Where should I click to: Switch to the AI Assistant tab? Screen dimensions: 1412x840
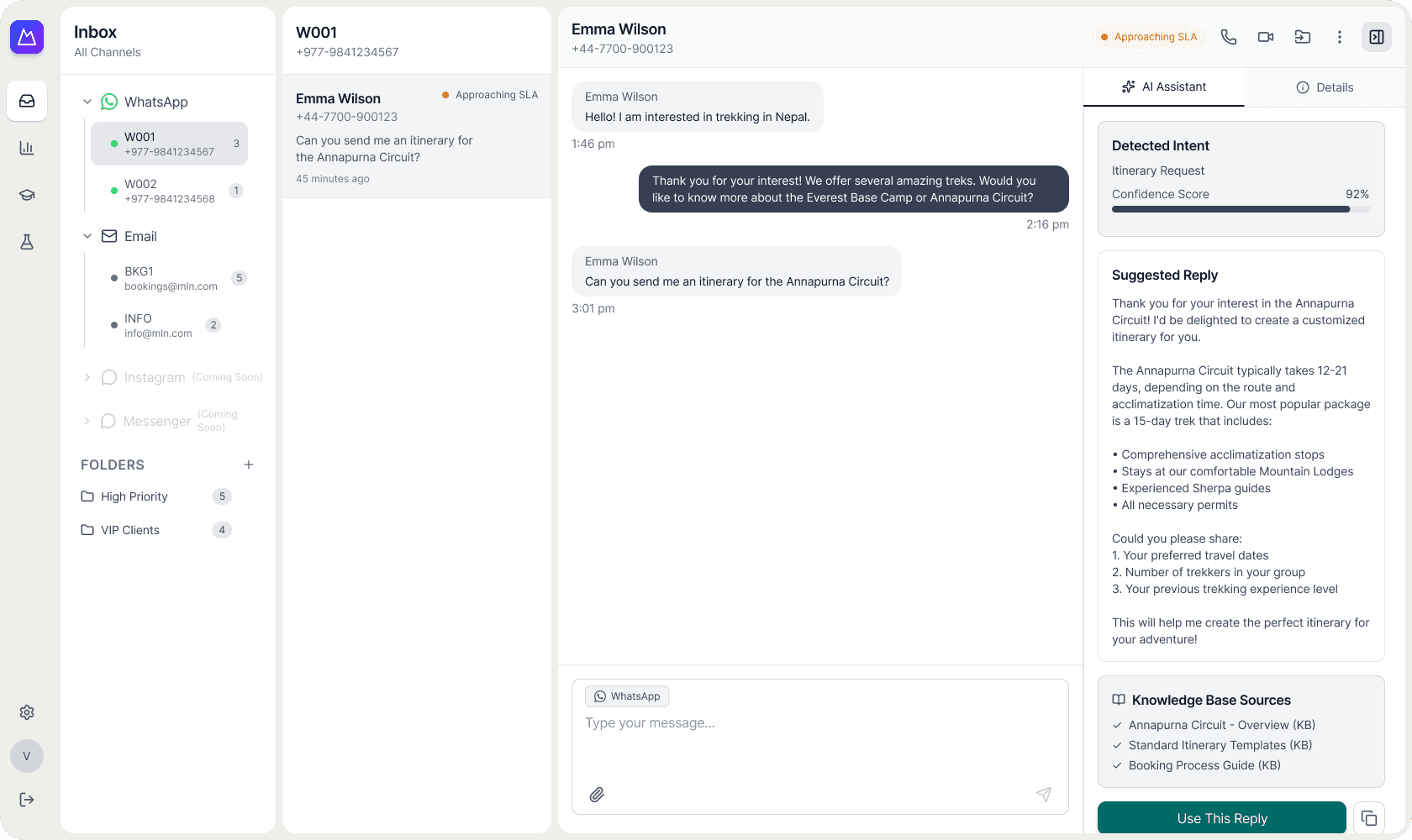[1163, 87]
